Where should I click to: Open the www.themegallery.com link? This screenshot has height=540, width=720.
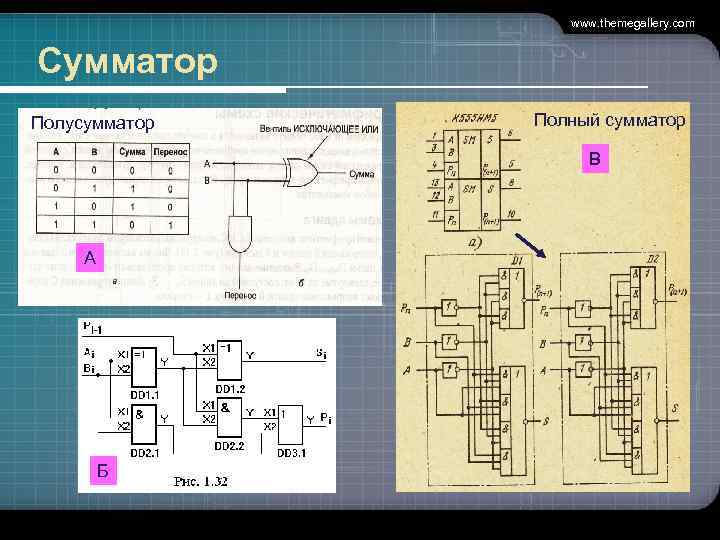pos(632,23)
